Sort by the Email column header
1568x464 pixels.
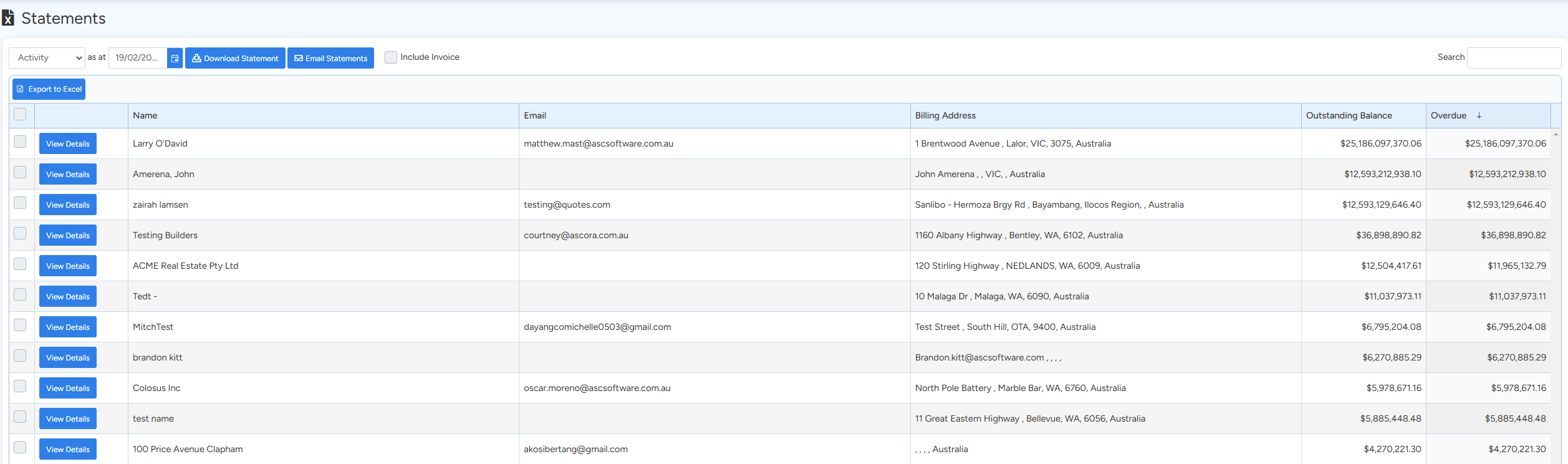coord(535,115)
